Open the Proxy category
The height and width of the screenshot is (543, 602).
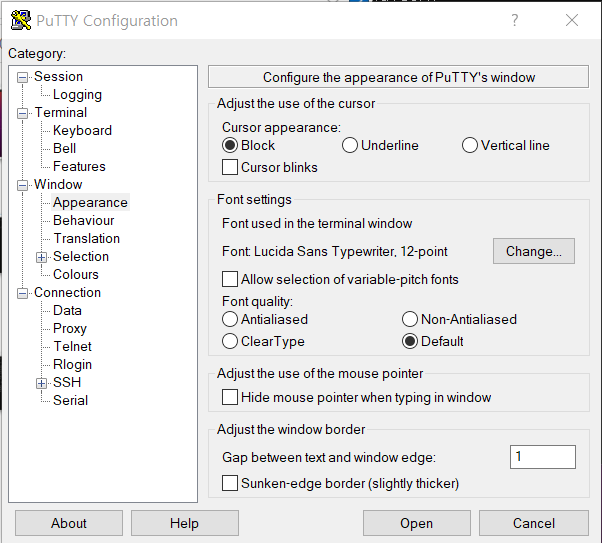69,329
